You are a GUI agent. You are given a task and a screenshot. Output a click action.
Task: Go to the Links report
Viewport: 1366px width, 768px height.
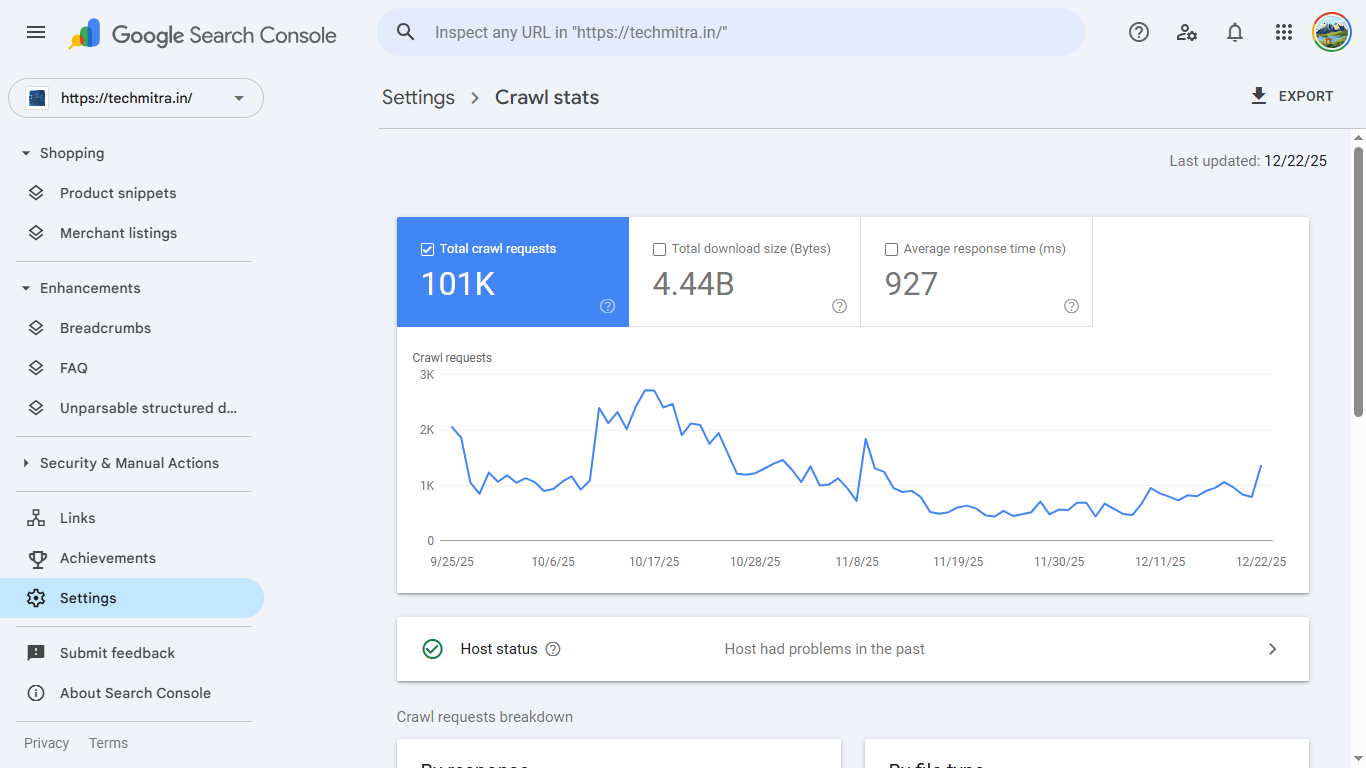click(x=77, y=518)
